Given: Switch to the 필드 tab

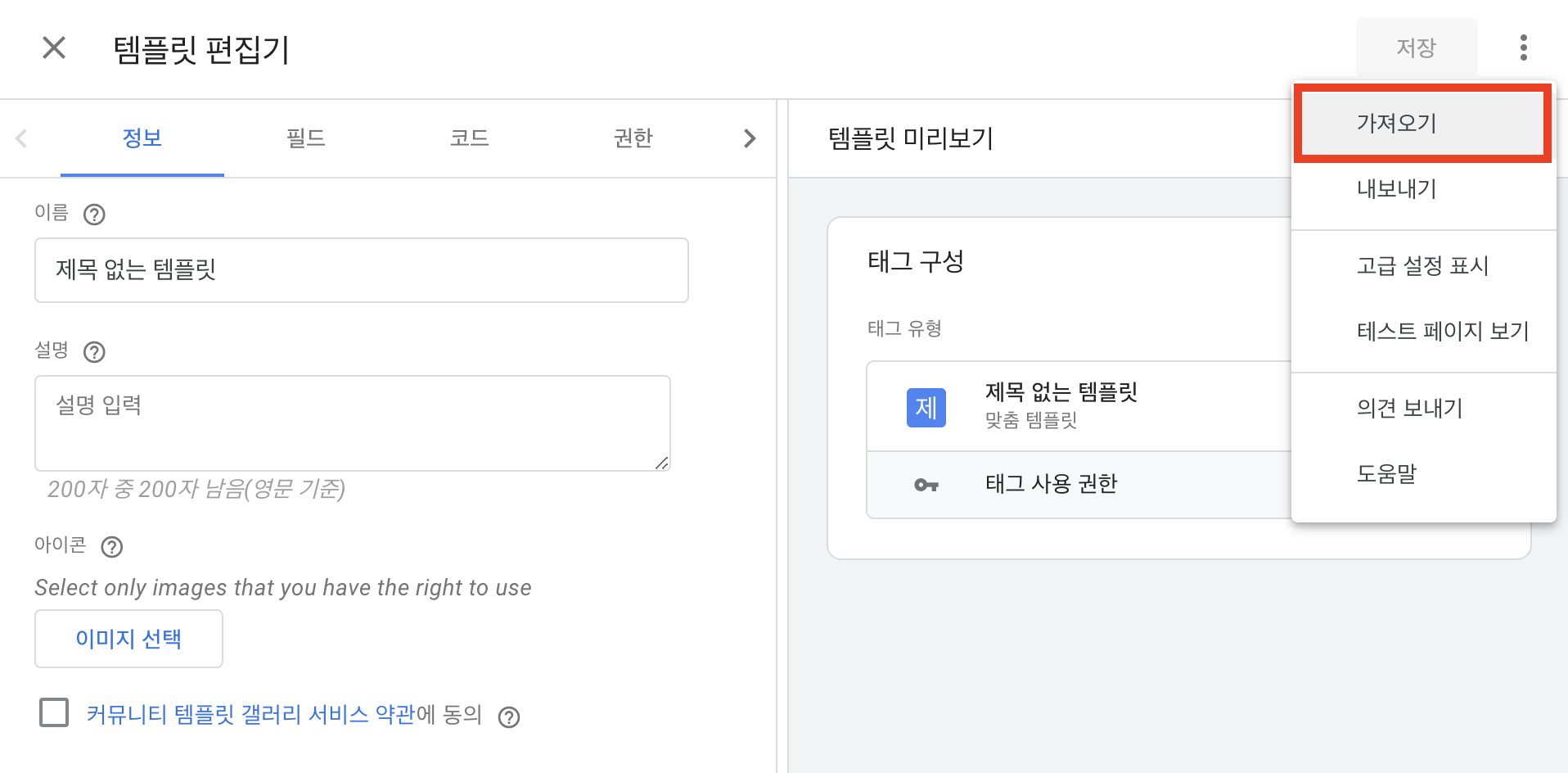Looking at the screenshot, I should [x=306, y=138].
